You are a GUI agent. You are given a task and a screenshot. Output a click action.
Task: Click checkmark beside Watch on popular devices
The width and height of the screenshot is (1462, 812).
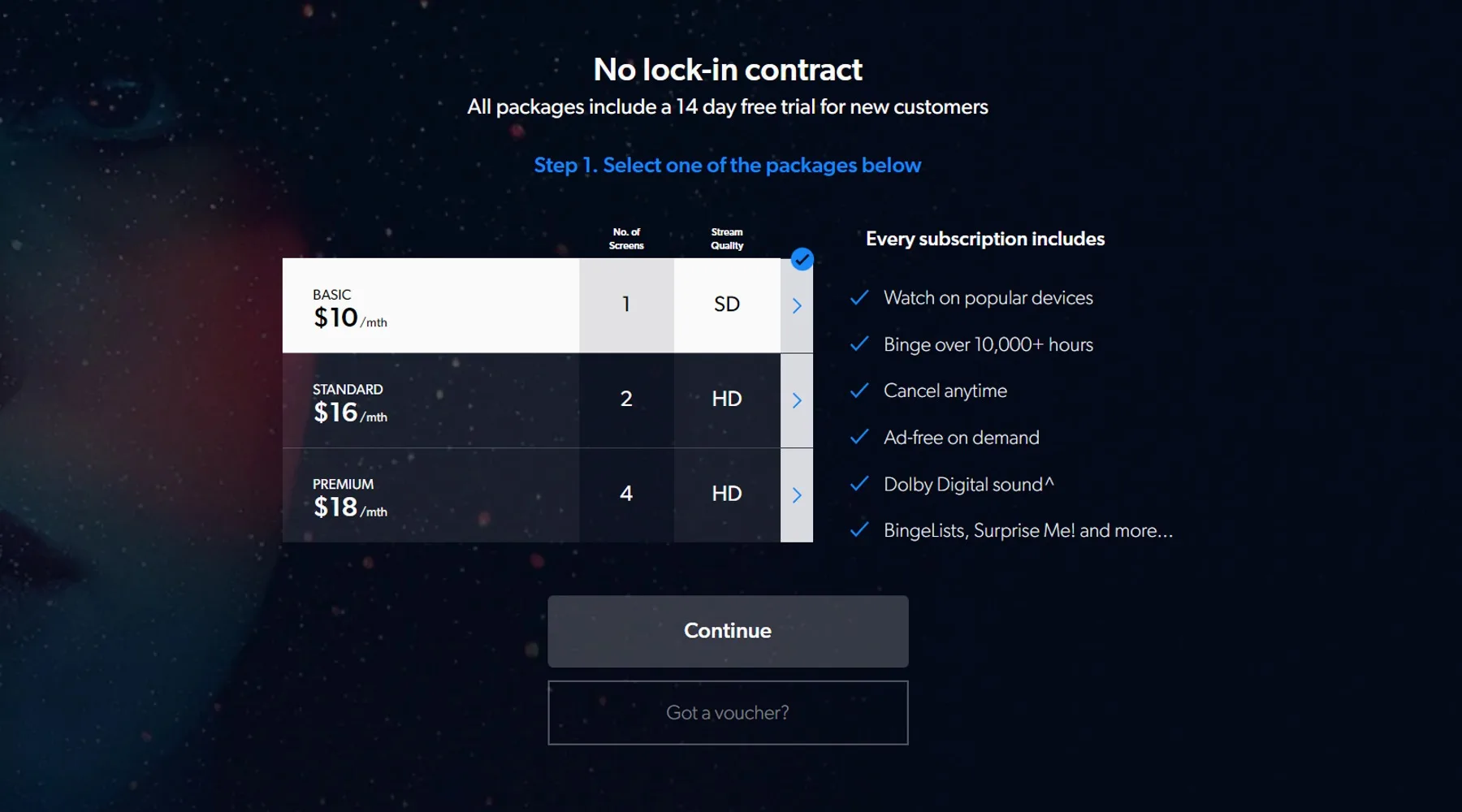click(x=859, y=298)
